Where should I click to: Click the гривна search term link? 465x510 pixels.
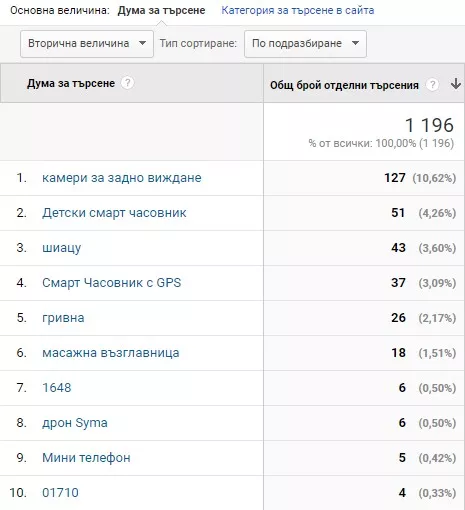click(x=63, y=318)
